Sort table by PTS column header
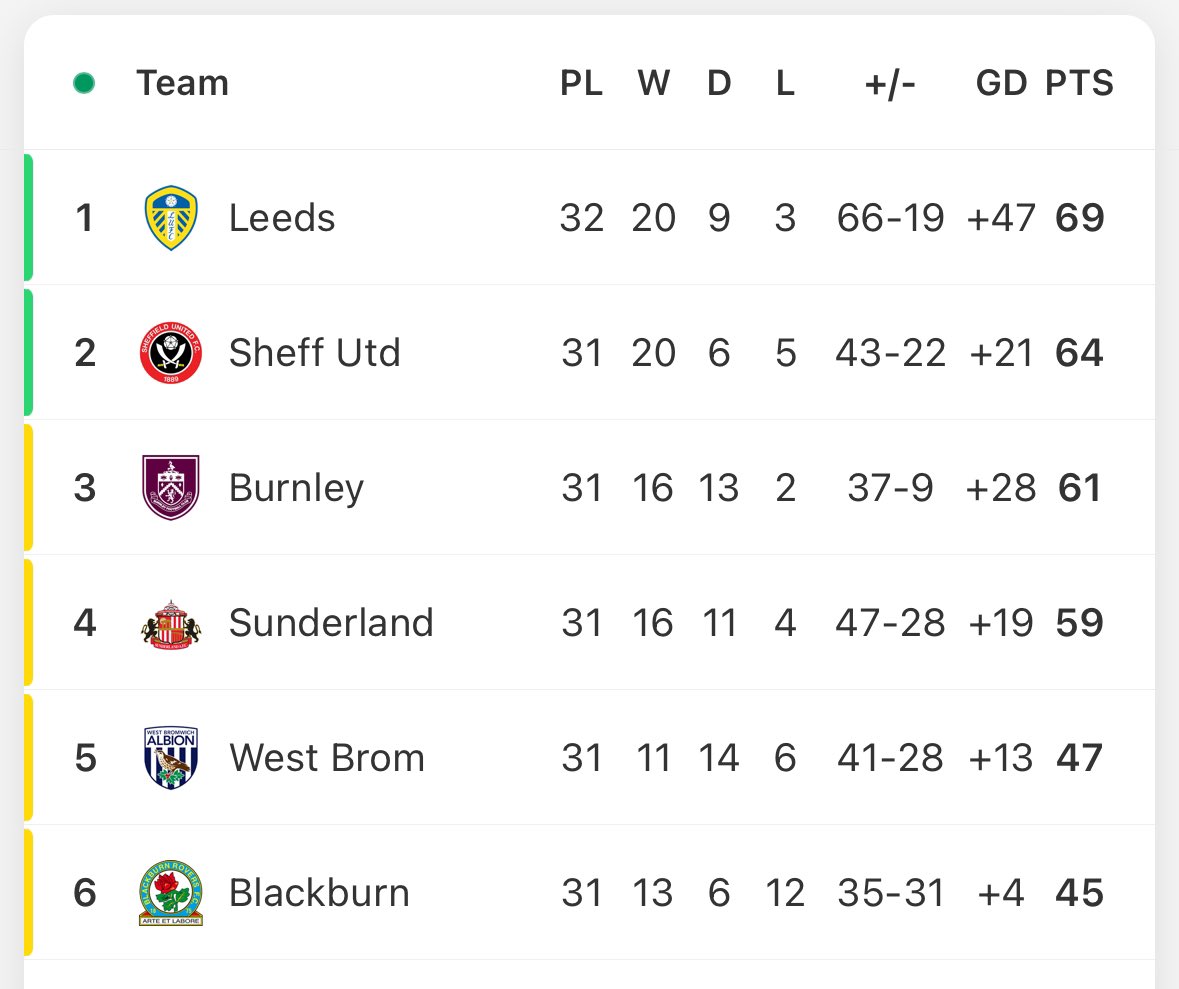Viewport: 1179px width, 989px height. pos(1079,83)
